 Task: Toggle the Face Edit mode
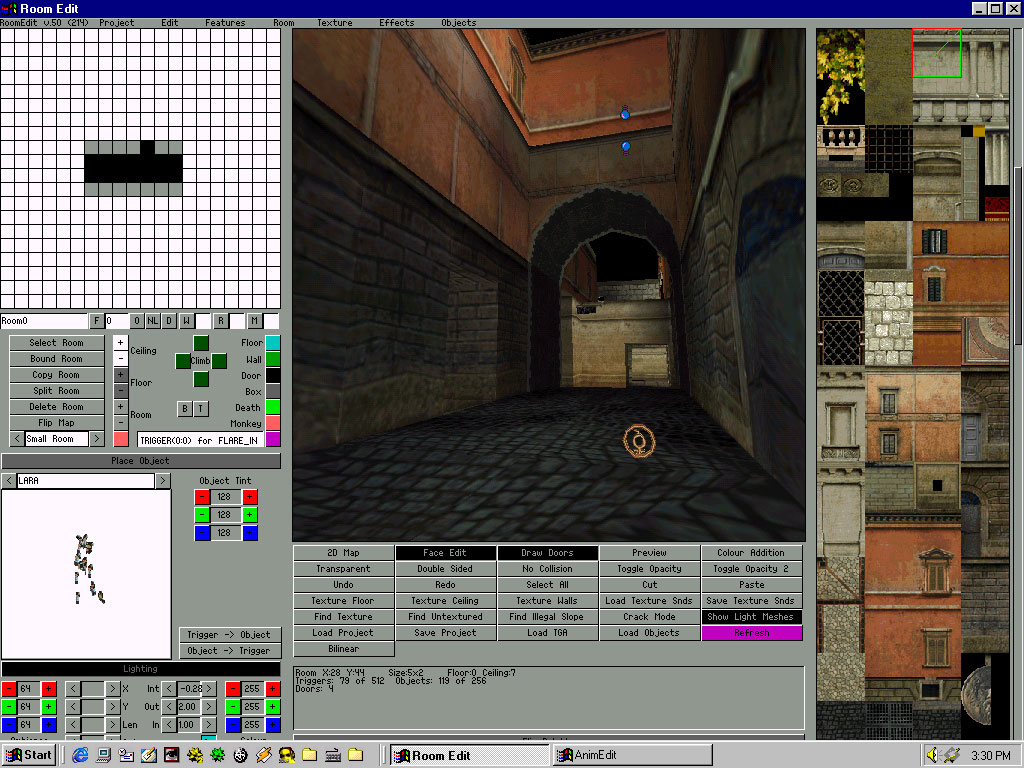(x=445, y=553)
